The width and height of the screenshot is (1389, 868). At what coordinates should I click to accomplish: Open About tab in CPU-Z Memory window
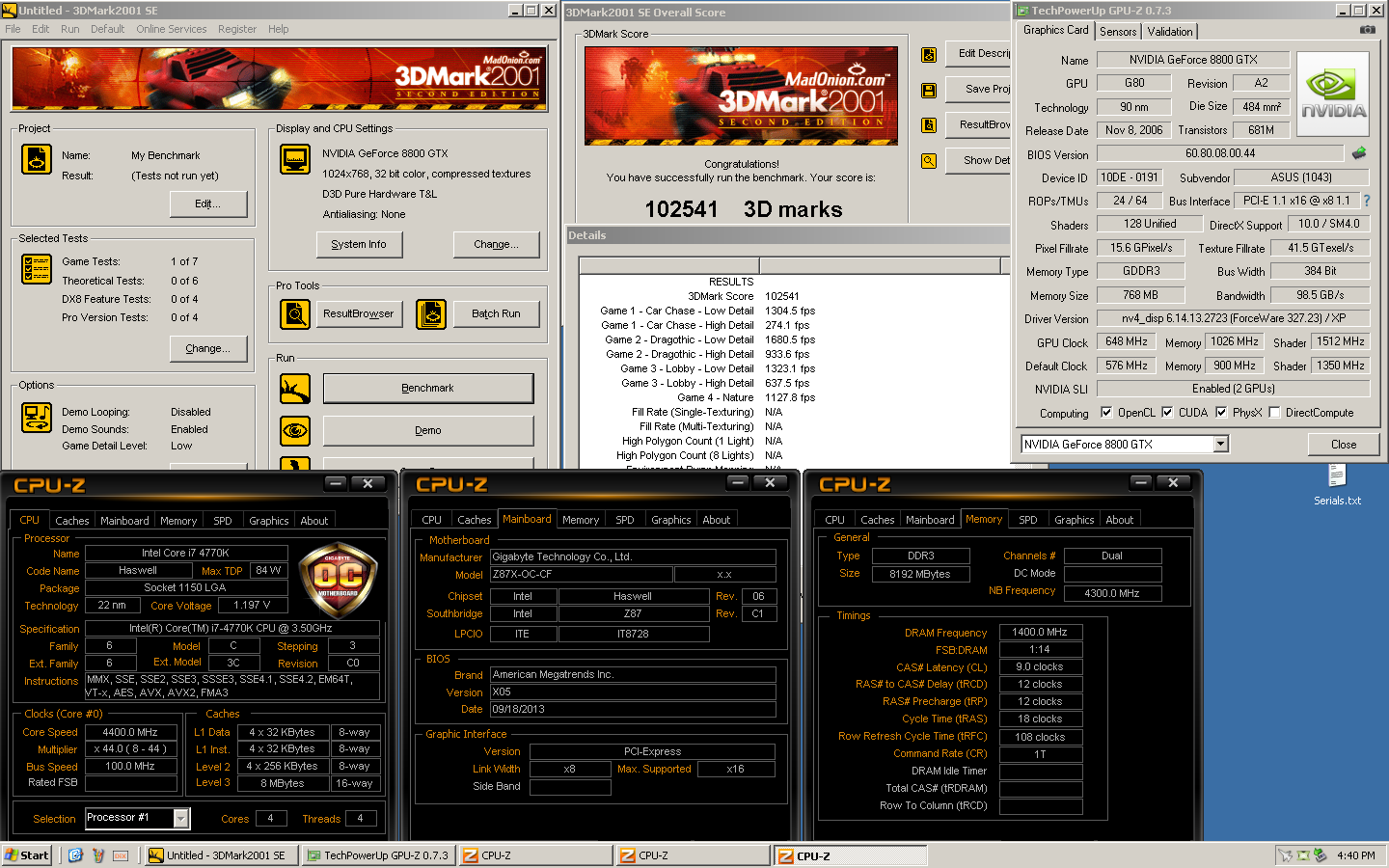1119,519
